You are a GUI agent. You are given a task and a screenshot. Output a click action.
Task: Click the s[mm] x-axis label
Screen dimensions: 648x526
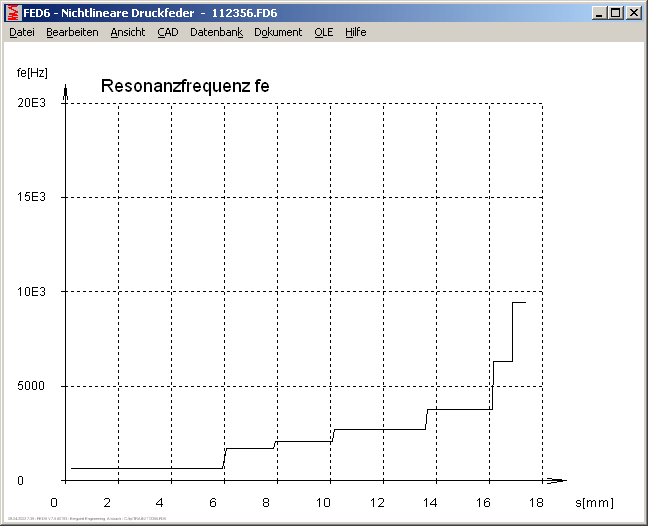point(594,502)
